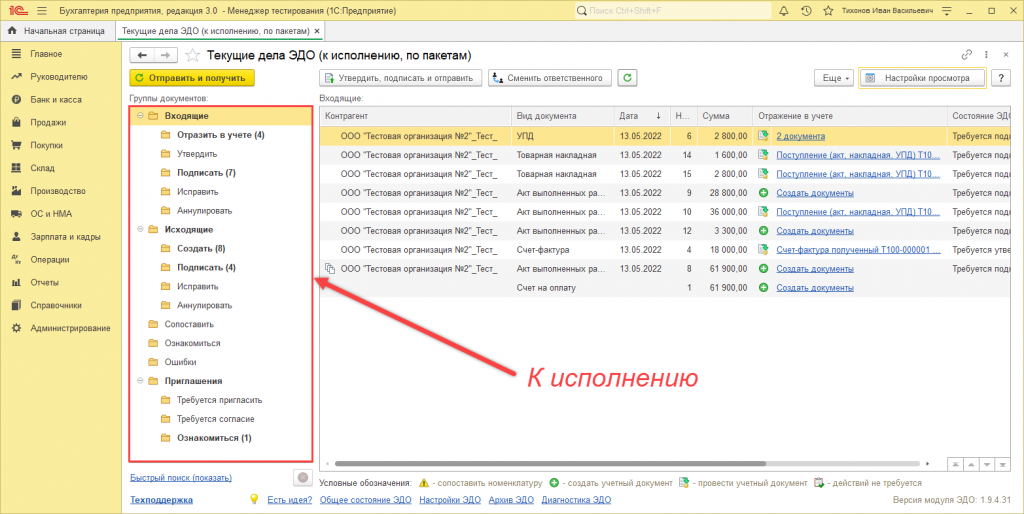Click the Справочники book icon
Viewport: 1024px width, 514px height.
[x=17, y=305]
